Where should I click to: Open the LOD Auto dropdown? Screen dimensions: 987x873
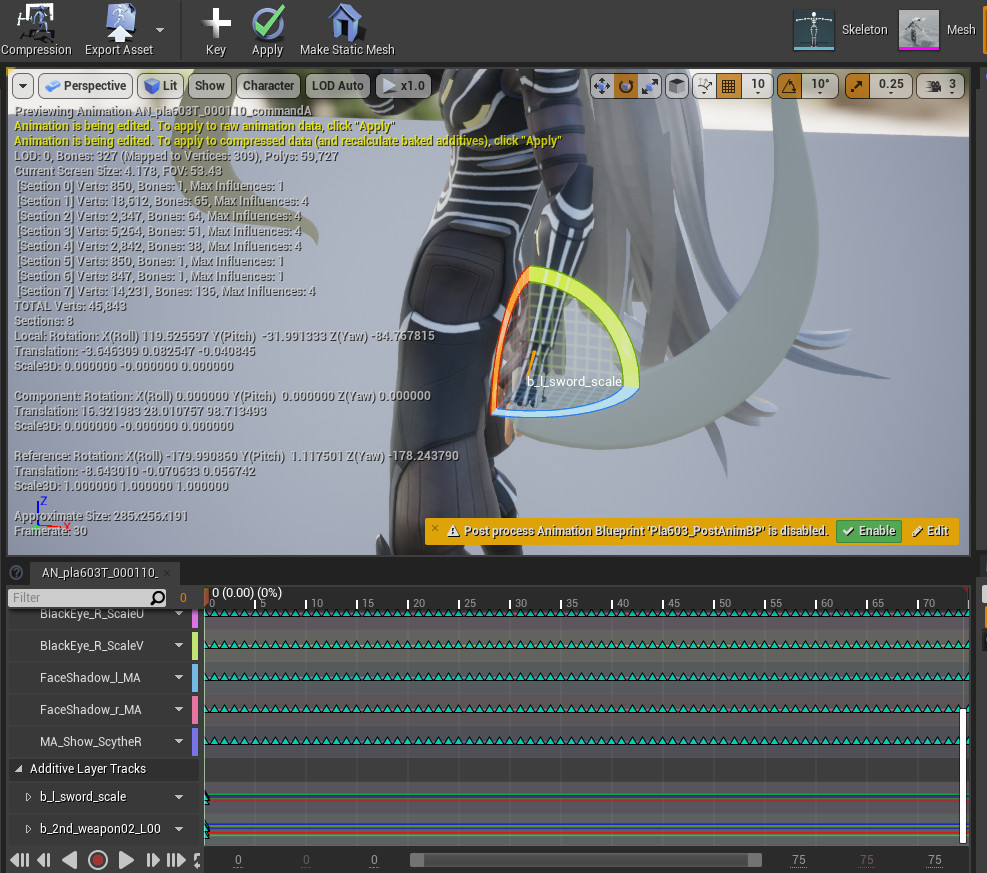point(337,85)
